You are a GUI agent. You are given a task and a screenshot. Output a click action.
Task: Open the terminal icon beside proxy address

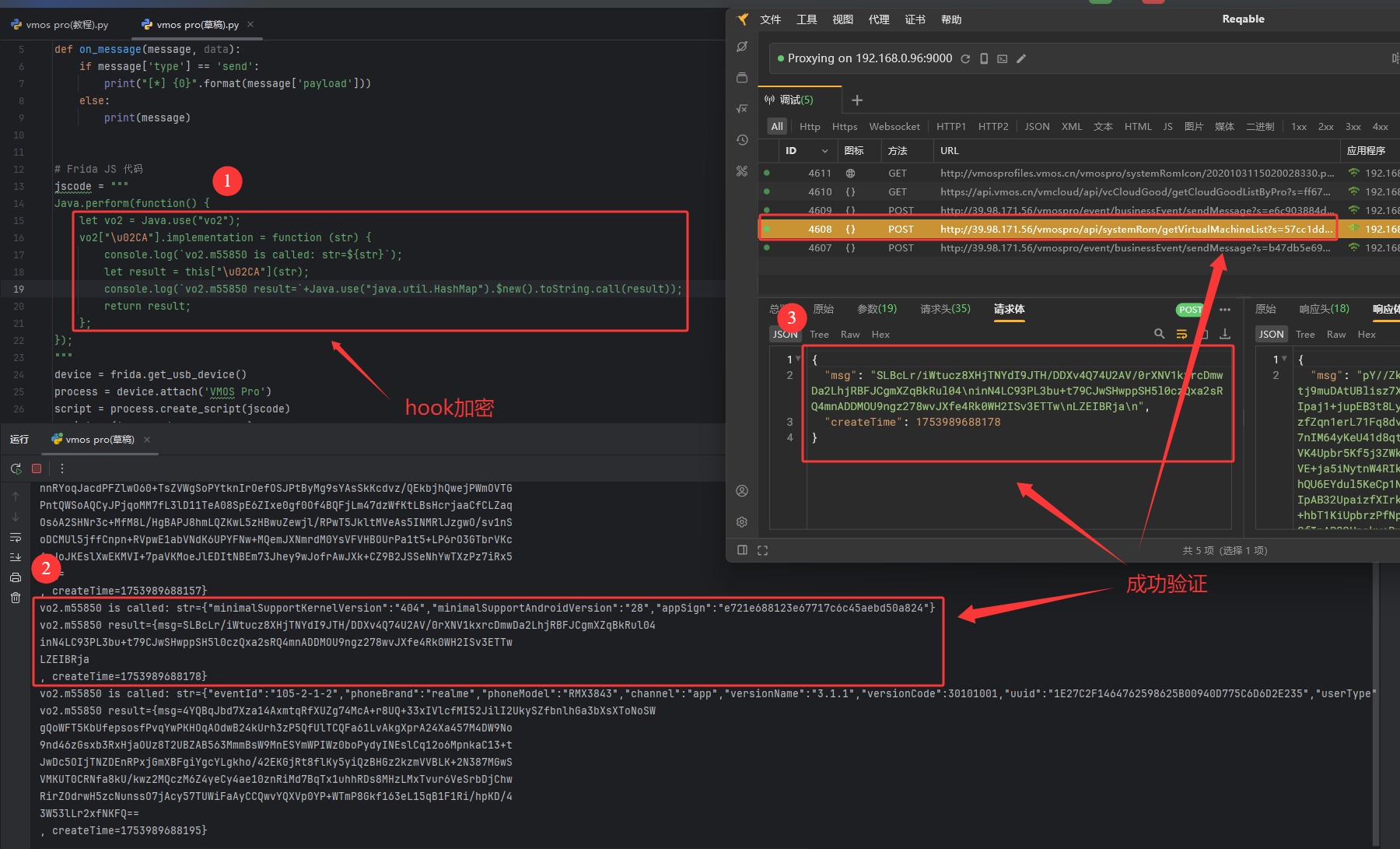[x=1003, y=58]
